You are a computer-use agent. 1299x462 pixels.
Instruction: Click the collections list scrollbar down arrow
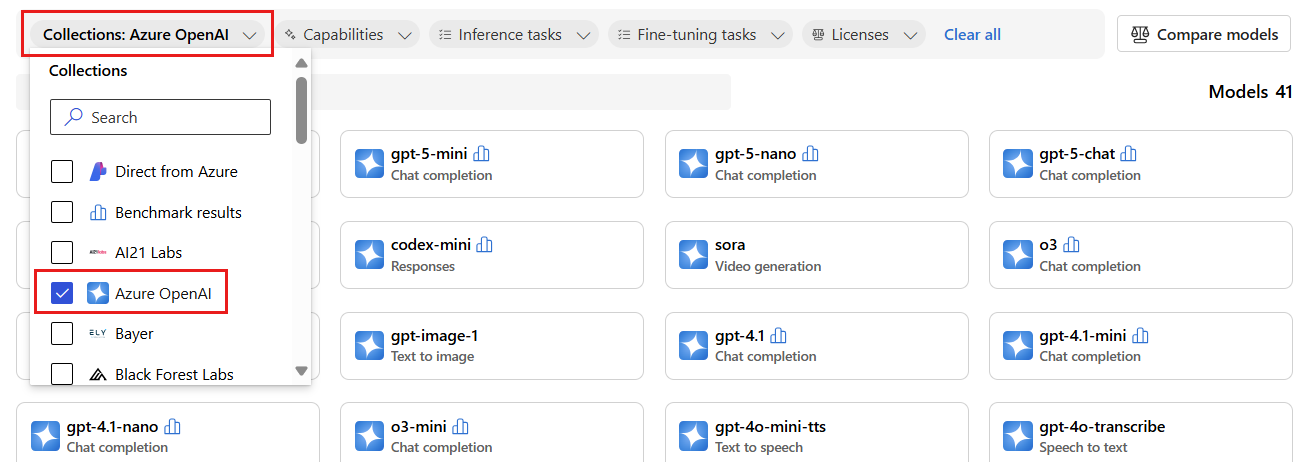click(x=302, y=371)
